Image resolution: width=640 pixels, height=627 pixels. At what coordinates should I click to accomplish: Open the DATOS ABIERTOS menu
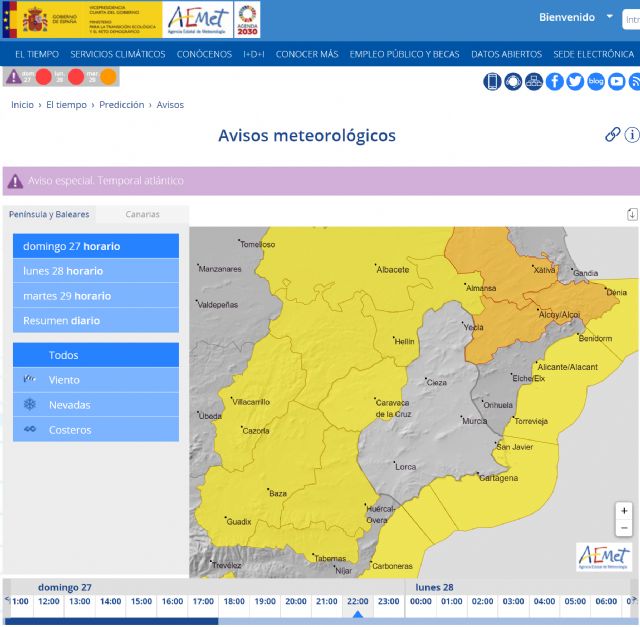point(507,54)
